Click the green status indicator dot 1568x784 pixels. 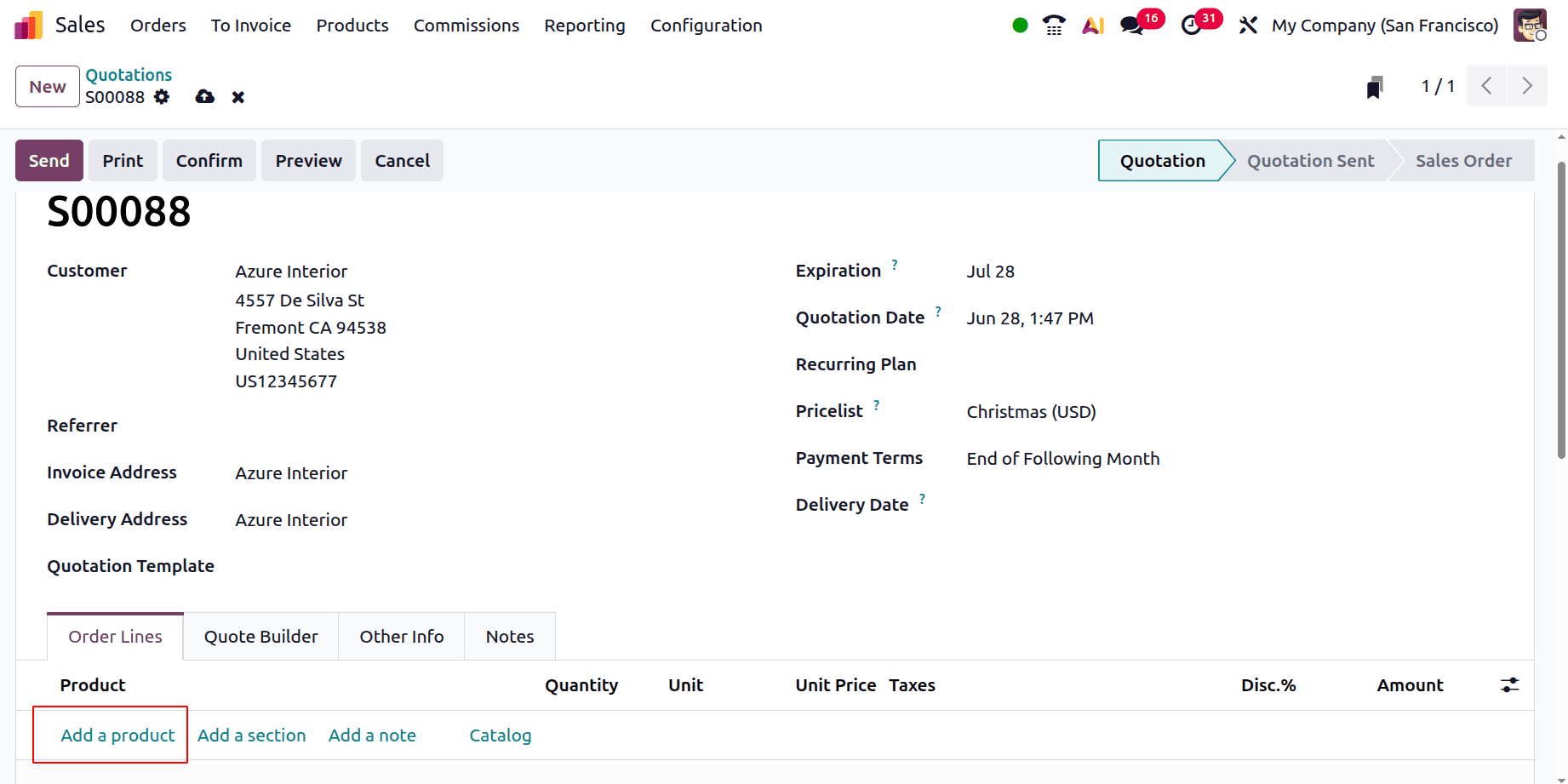(1020, 26)
